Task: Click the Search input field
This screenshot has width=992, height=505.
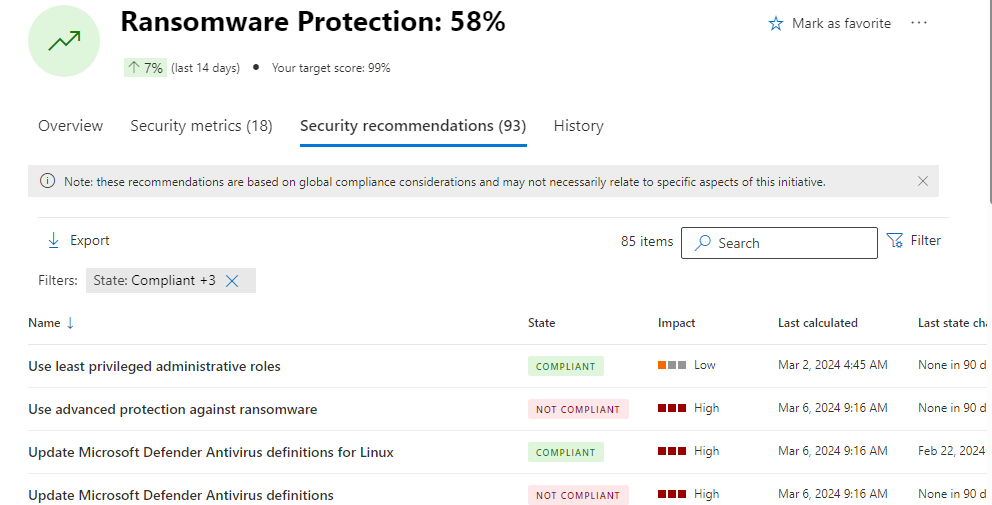Action: point(790,243)
